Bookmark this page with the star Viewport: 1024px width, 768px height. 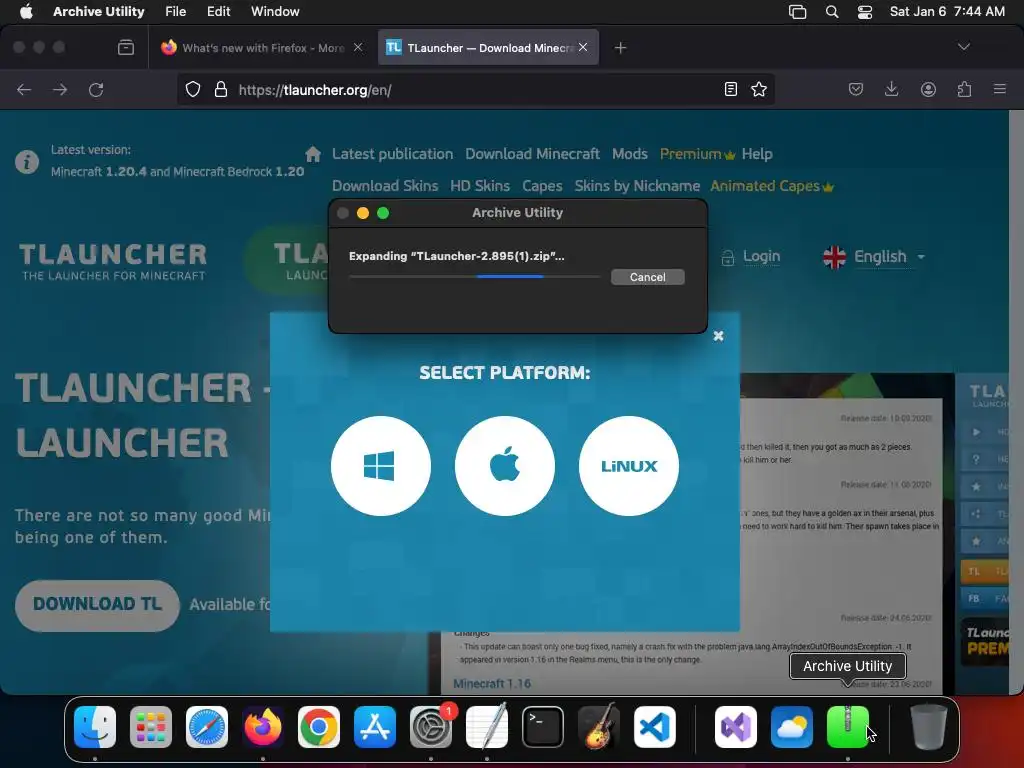tap(759, 89)
